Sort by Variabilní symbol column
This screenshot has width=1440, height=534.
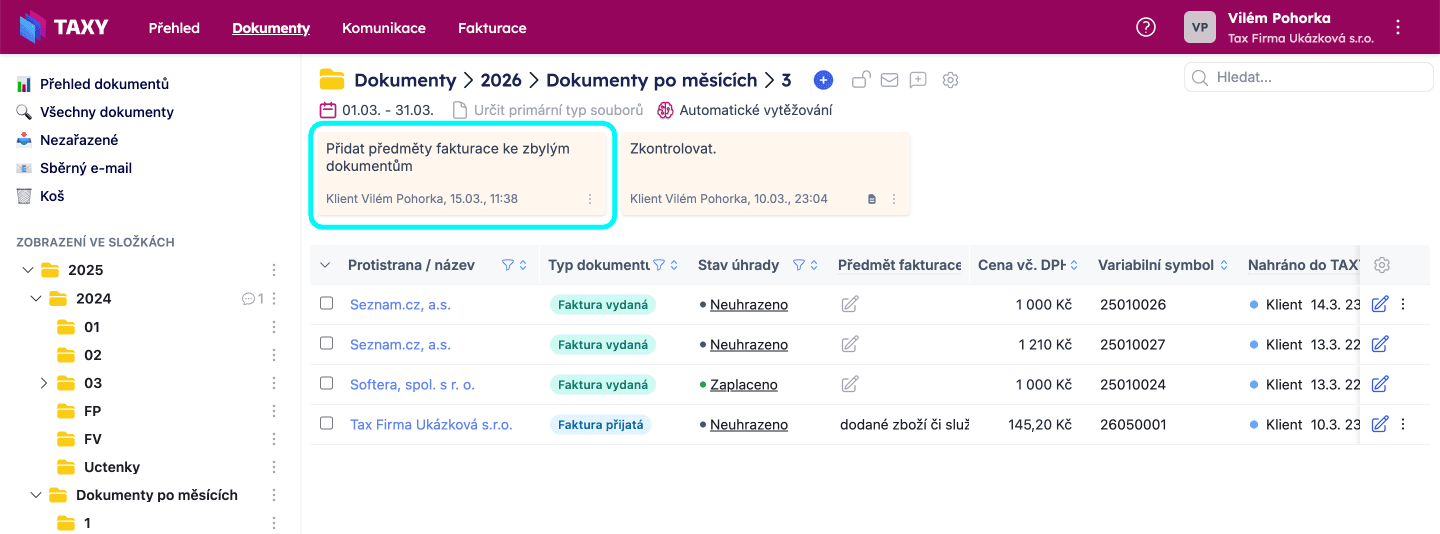click(1224, 265)
